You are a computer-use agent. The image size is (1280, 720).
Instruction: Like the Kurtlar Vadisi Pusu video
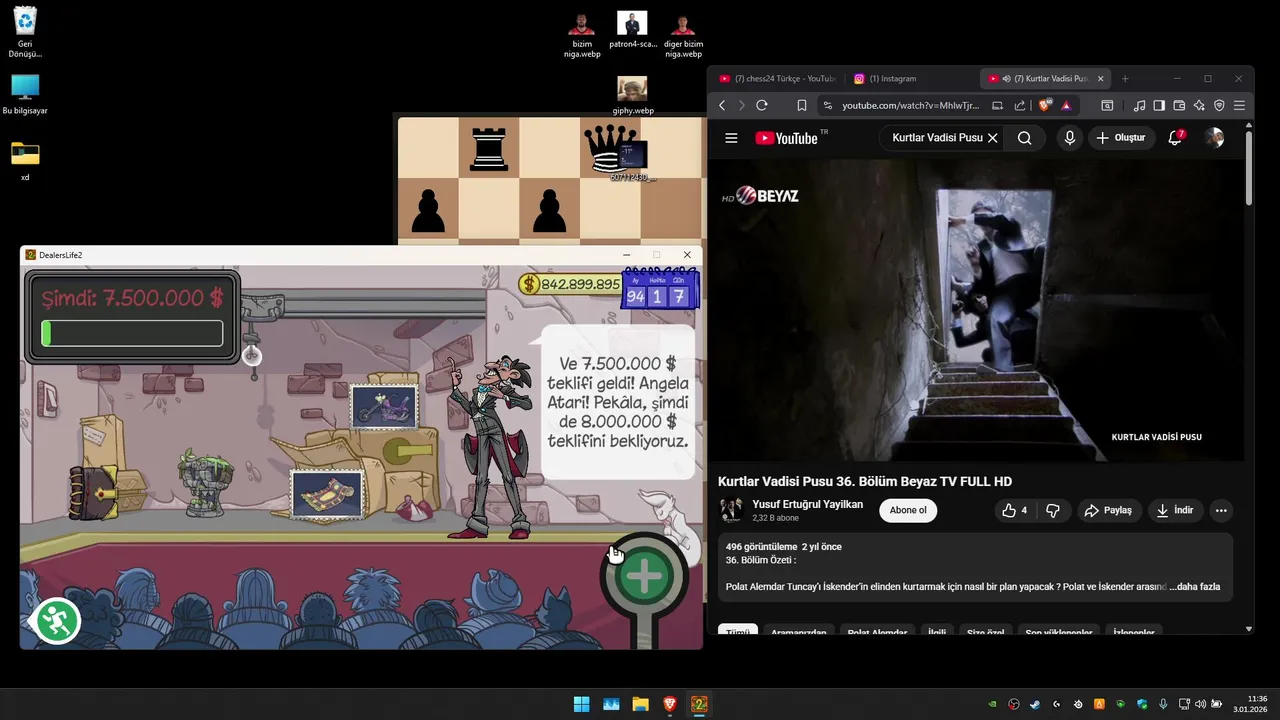point(1017,510)
